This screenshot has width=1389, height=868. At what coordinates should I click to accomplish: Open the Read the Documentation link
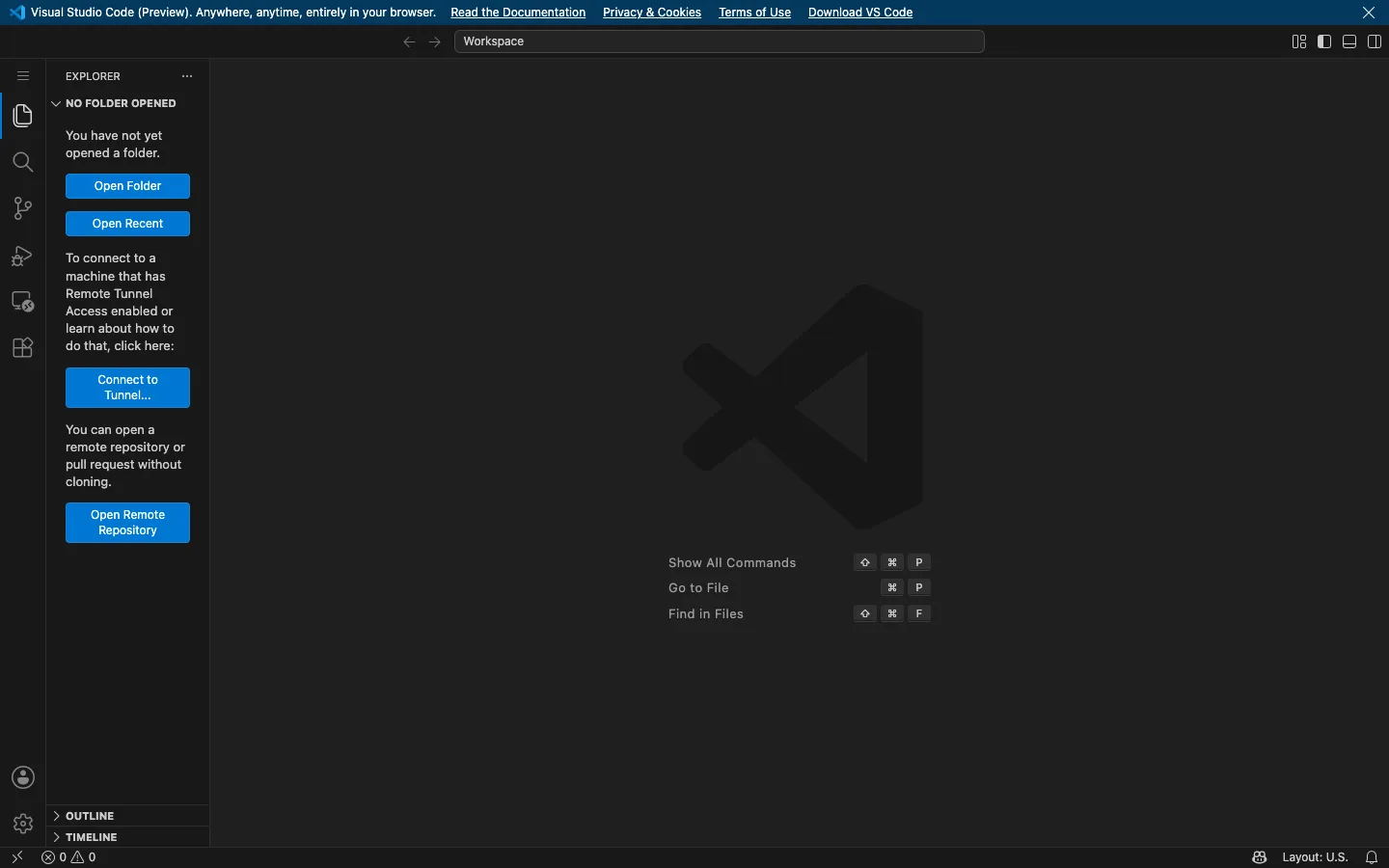point(518,13)
